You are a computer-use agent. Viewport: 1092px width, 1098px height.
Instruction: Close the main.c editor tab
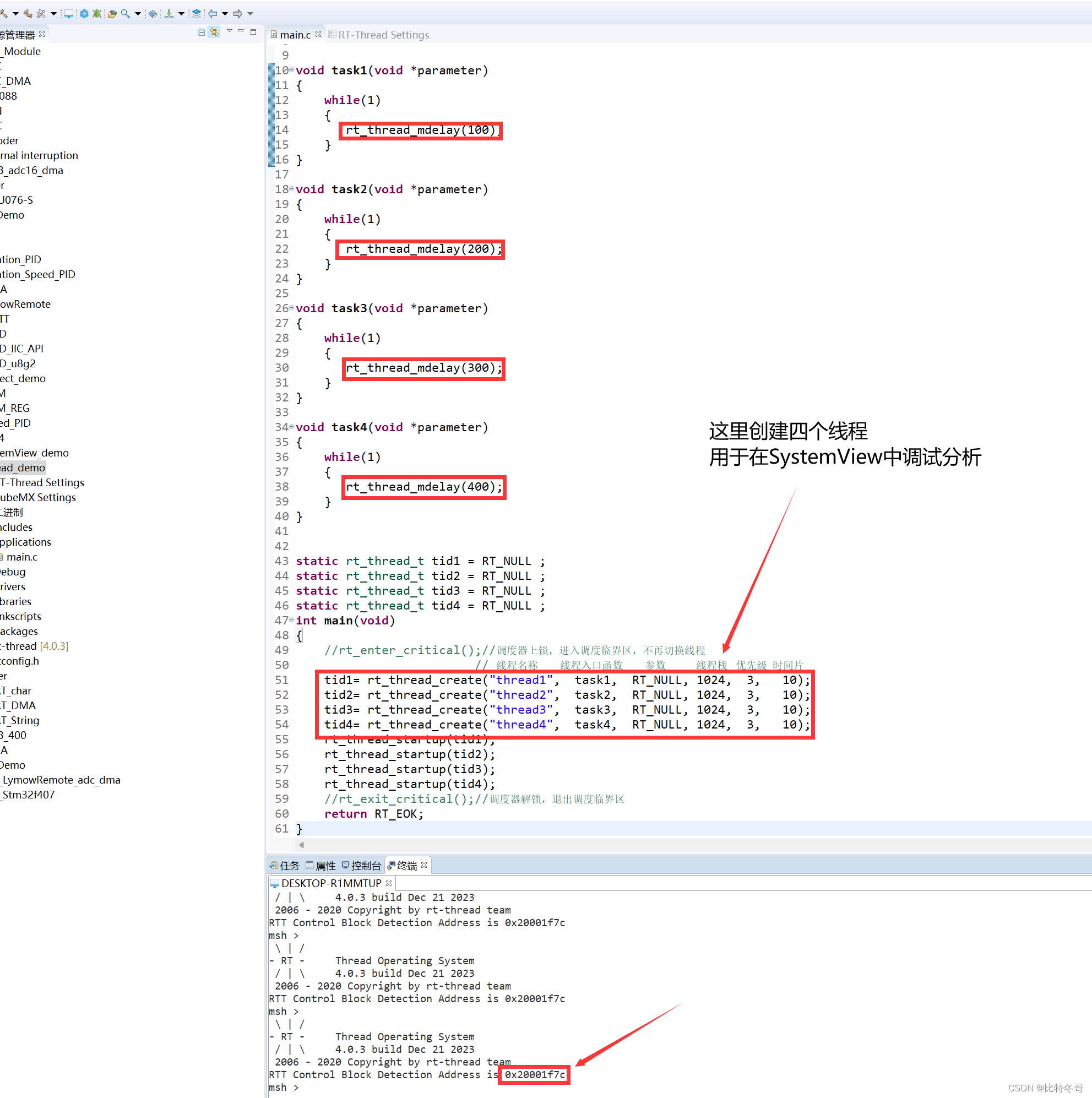[x=318, y=34]
